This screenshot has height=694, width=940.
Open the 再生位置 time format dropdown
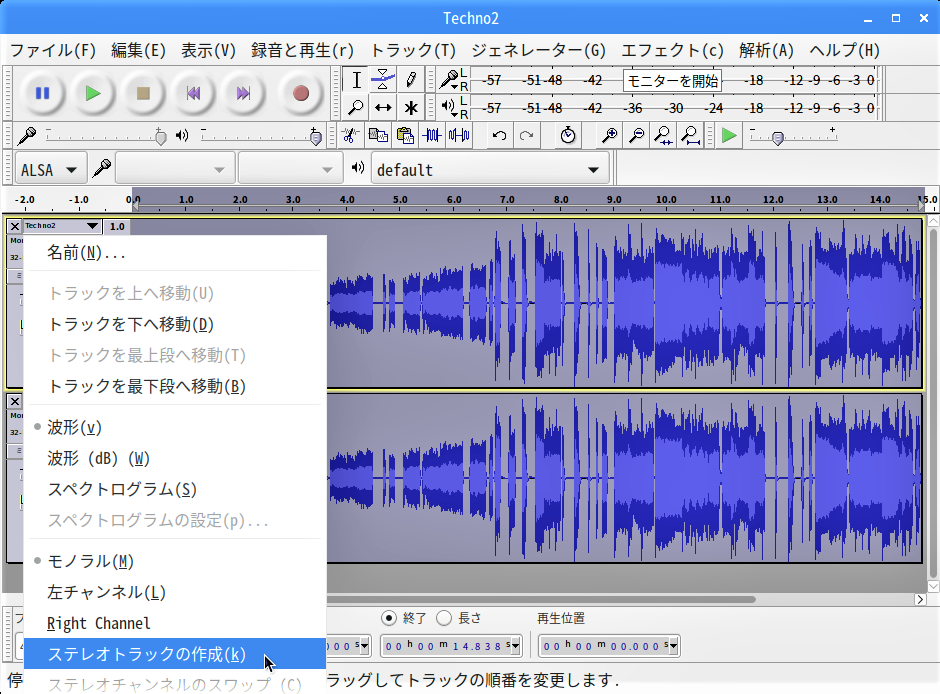(x=674, y=645)
